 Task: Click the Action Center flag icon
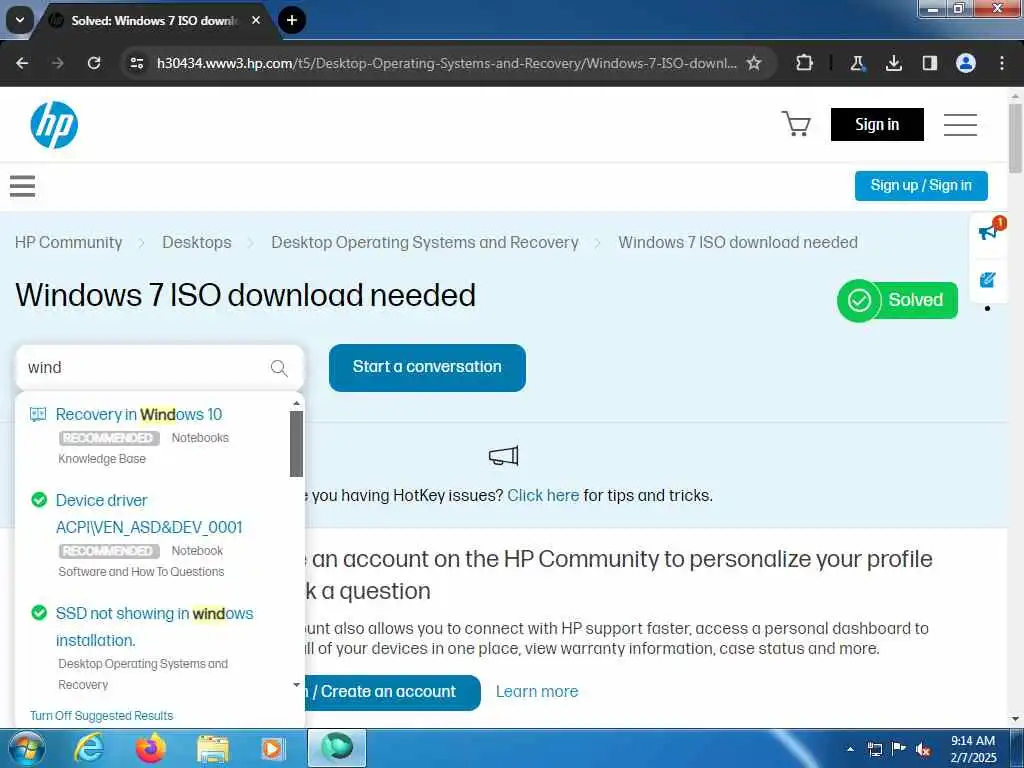tap(899, 748)
